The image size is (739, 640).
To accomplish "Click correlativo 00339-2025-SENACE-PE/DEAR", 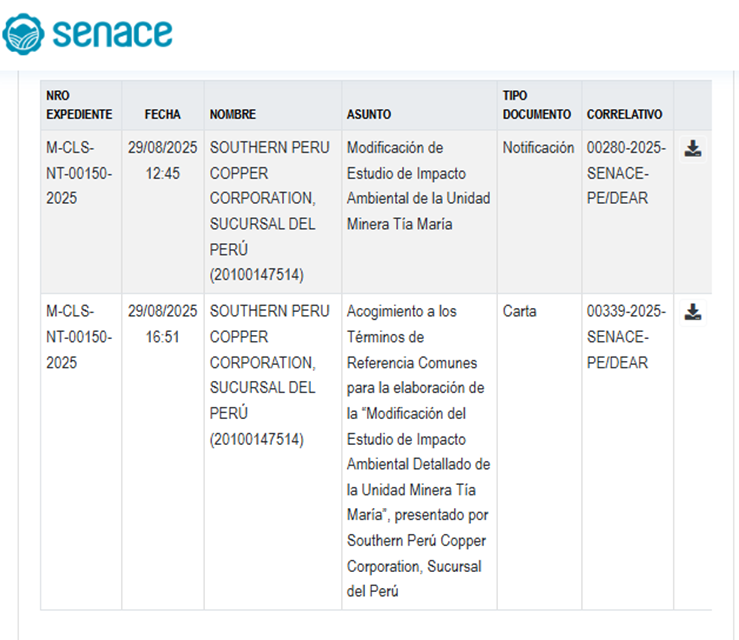I will click(626, 337).
